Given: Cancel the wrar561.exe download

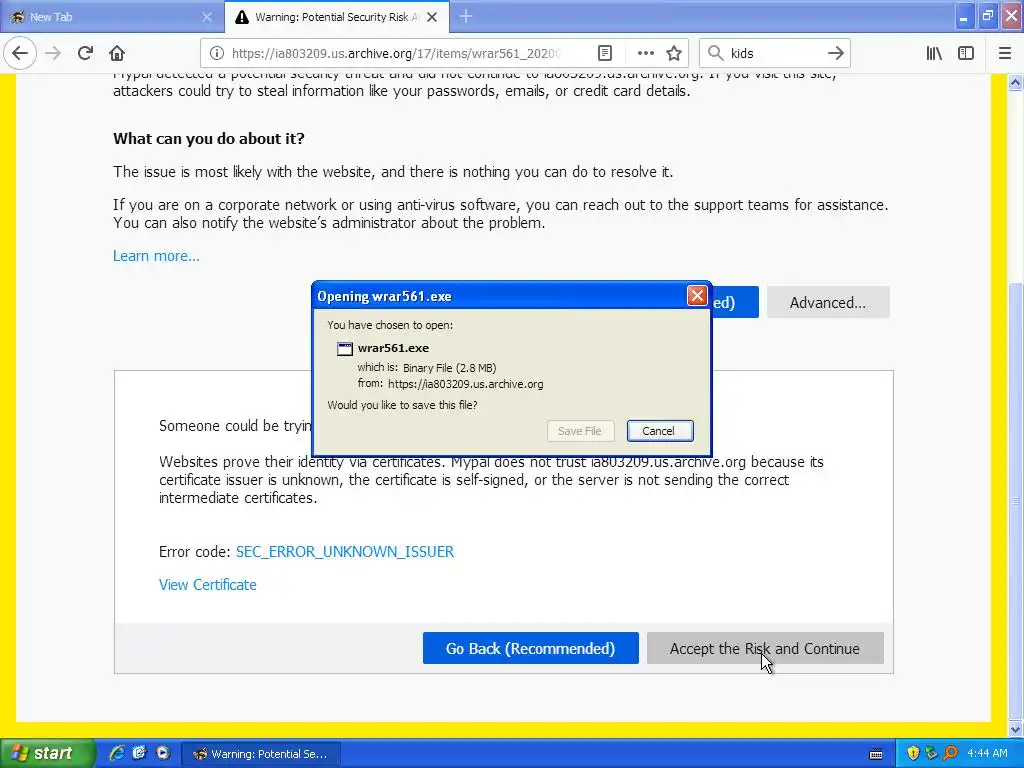Looking at the screenshot, I should click(x=660, y=431).
